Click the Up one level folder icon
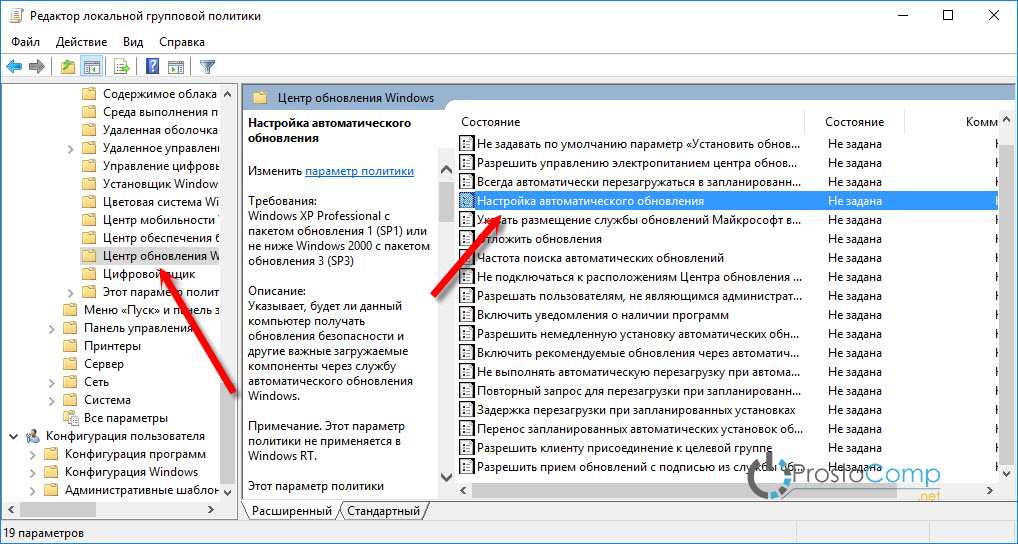Image resolution: width=1018 pixels, height=544 pixels. [x=68, y=67]
